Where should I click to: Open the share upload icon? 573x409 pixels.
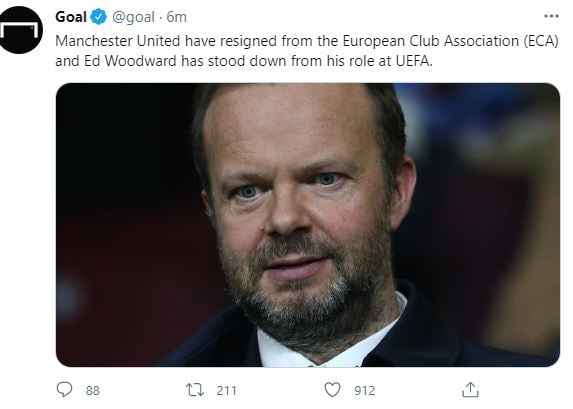[470, 390]
